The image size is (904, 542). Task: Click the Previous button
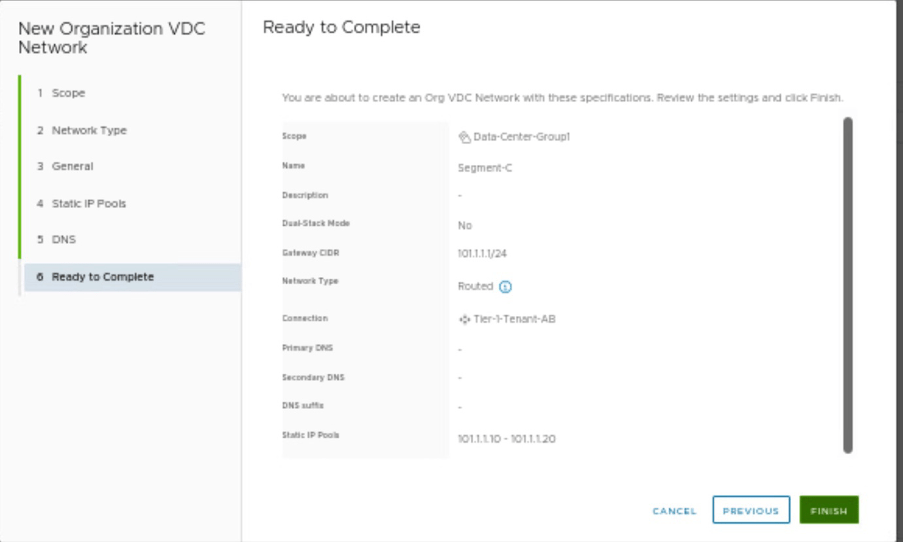pyautogui.click(x=751, y=510)
